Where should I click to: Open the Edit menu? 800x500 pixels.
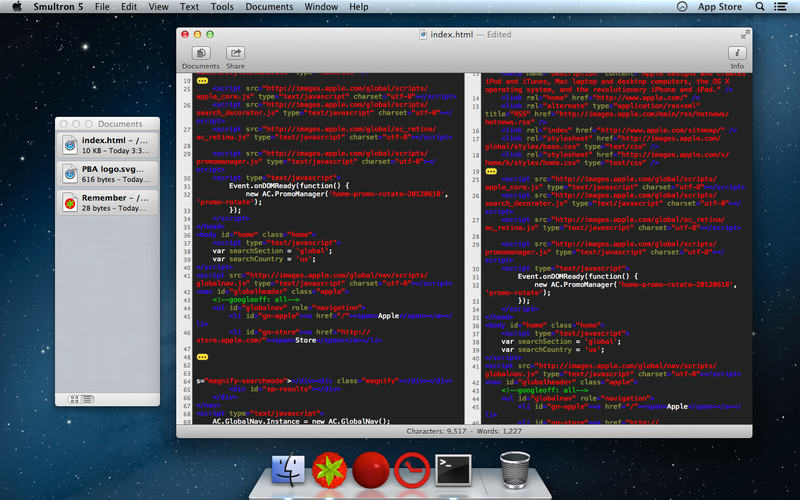tap(129, 7)
